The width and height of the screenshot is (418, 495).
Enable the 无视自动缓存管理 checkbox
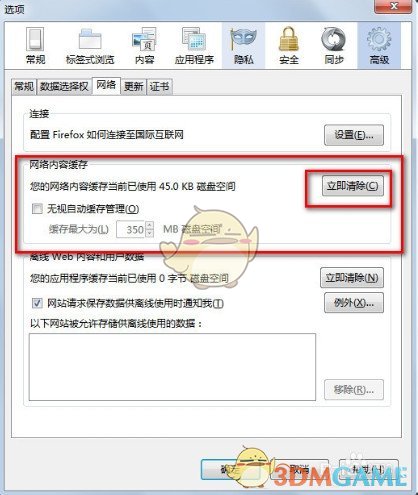pos(37,209)
